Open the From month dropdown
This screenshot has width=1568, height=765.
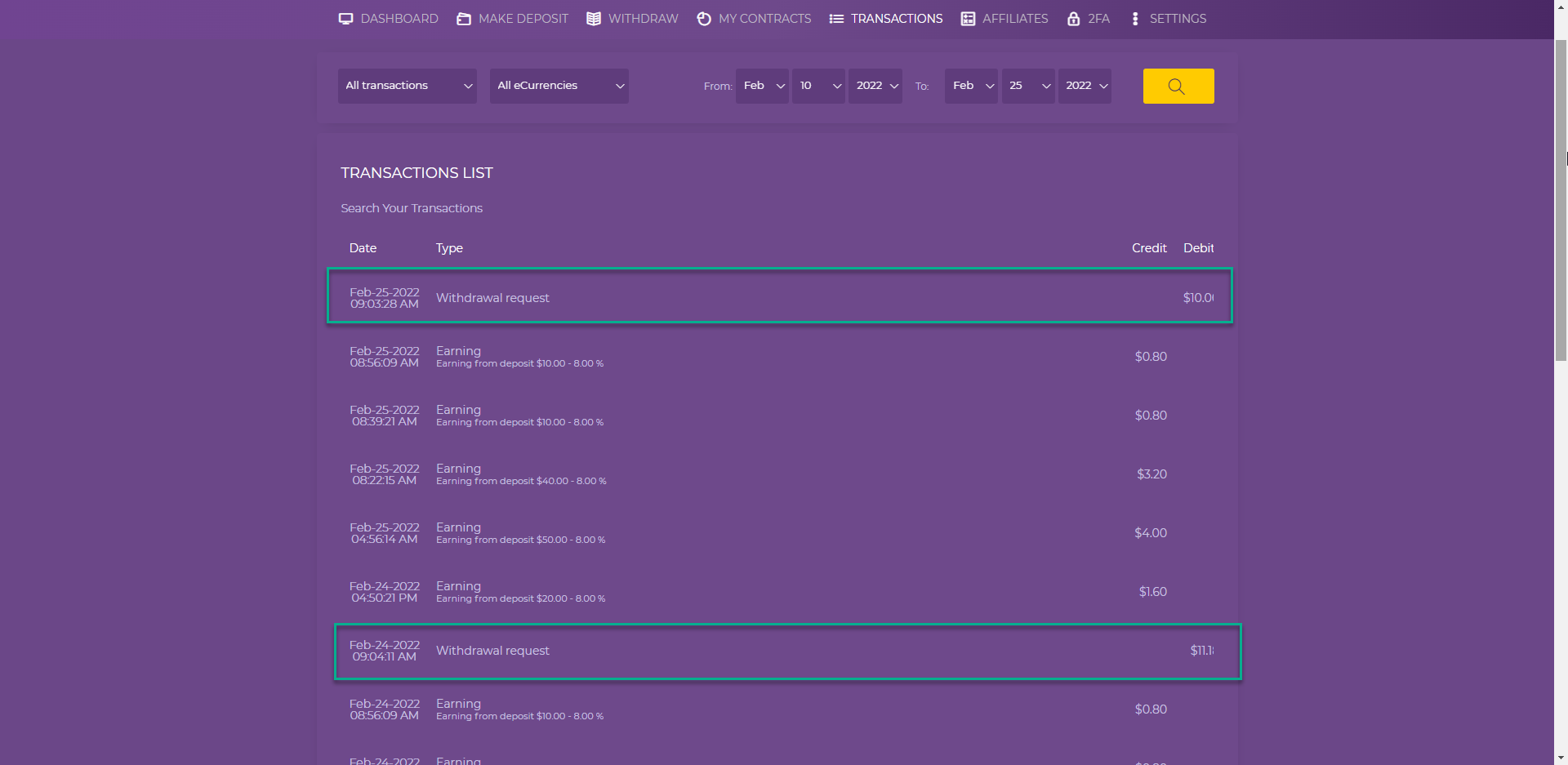click(x=762, y=86)
